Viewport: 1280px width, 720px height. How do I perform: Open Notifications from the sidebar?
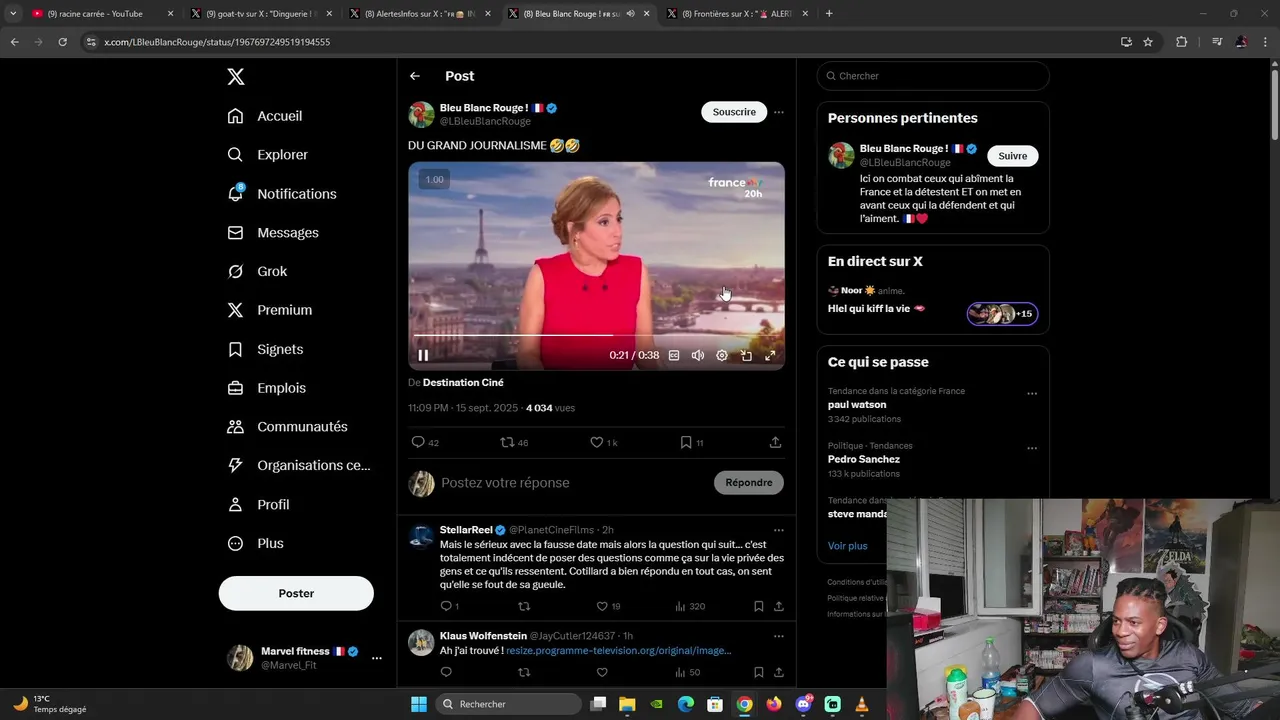(282, 194)
